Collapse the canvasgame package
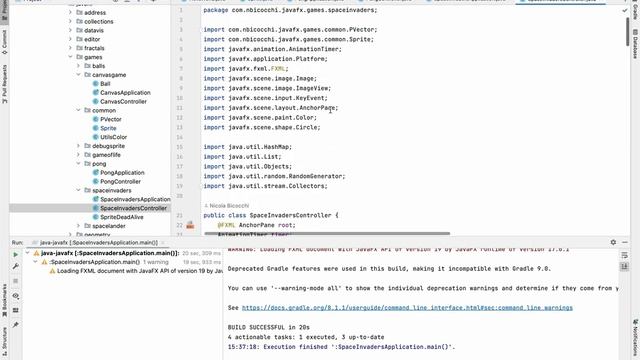The height and width of the screenshot is (360, 640). coord(78,75)
